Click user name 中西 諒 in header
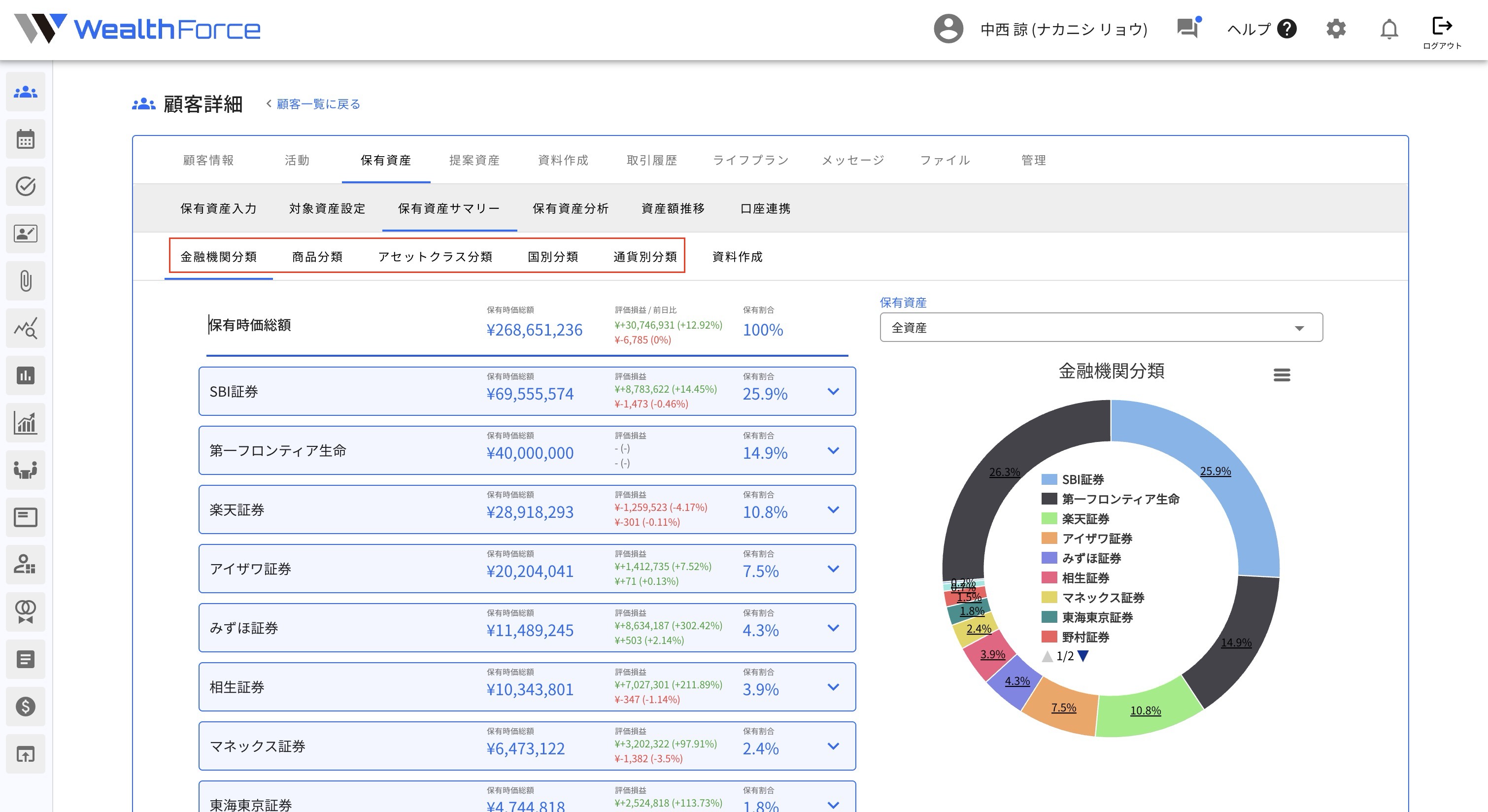The width and height of the screenshot is (1488, 812). pos(1064,29)
